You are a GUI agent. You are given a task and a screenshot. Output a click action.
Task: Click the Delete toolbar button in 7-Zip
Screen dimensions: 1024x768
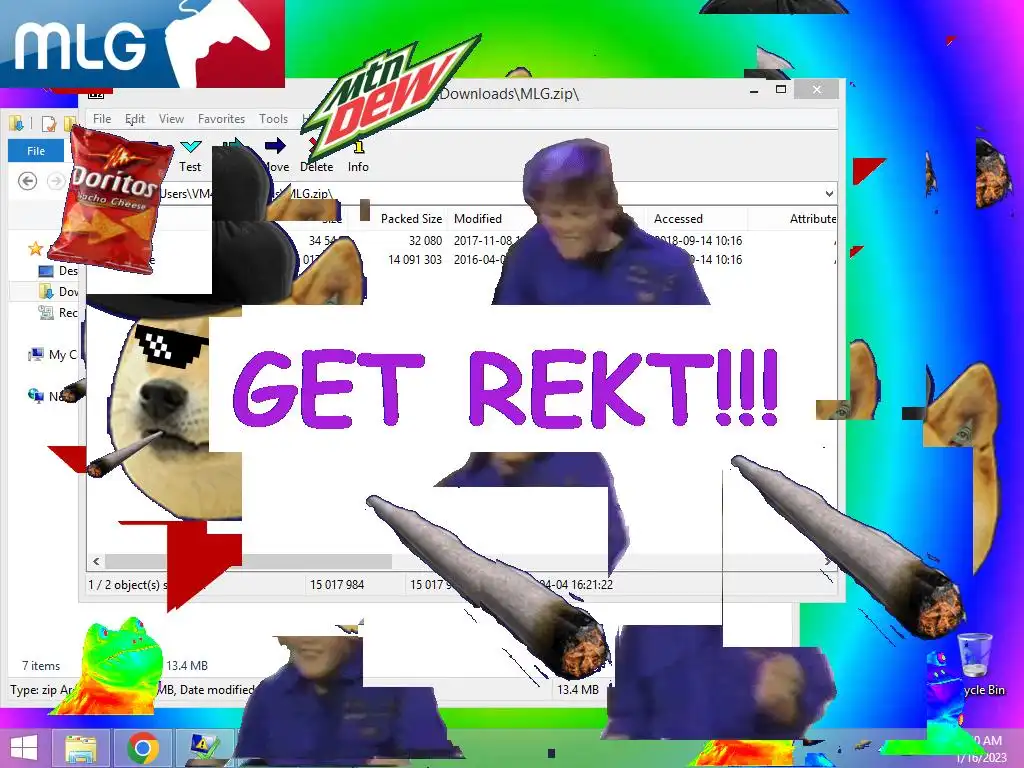(x=317, y=155)
